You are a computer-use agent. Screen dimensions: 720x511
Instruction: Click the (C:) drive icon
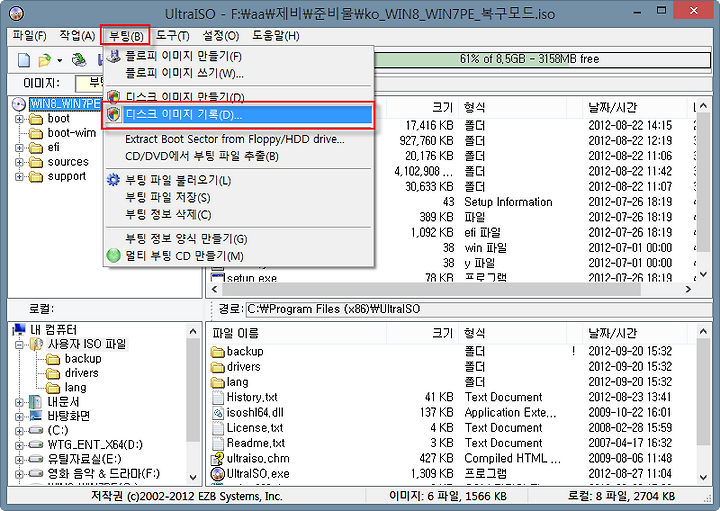tap(36, 430)
